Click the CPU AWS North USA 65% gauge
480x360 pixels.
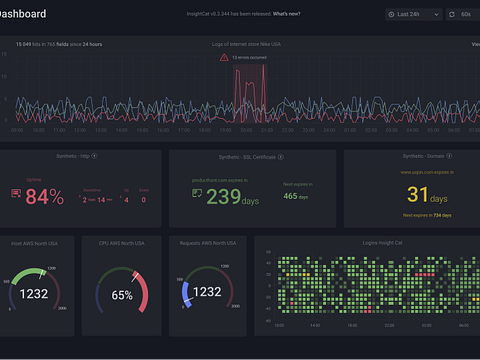point(122,290)
